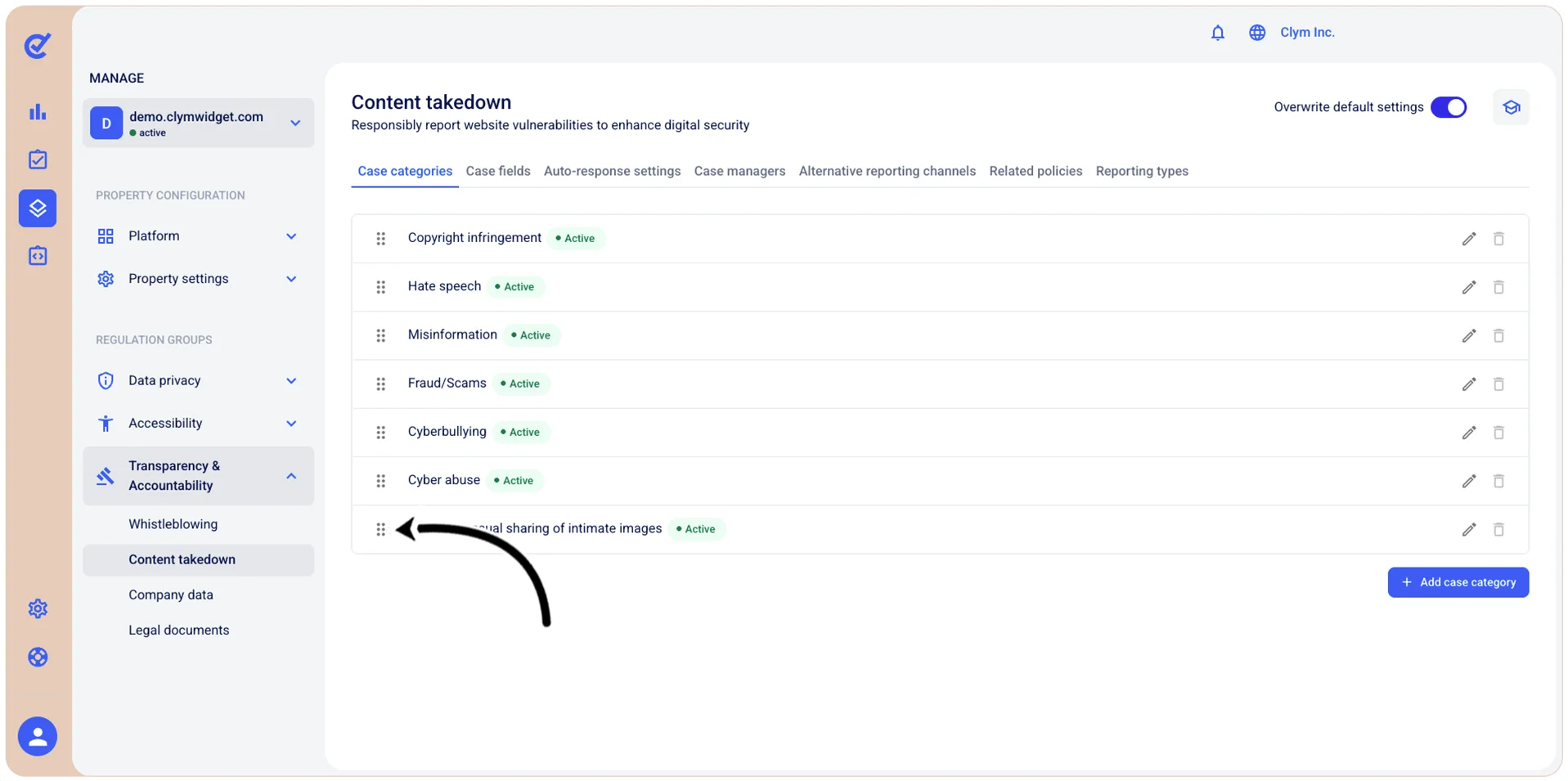1568x781 pixels.
Task: Open Whistleblowing in sidebar
Action: (173, 524)
